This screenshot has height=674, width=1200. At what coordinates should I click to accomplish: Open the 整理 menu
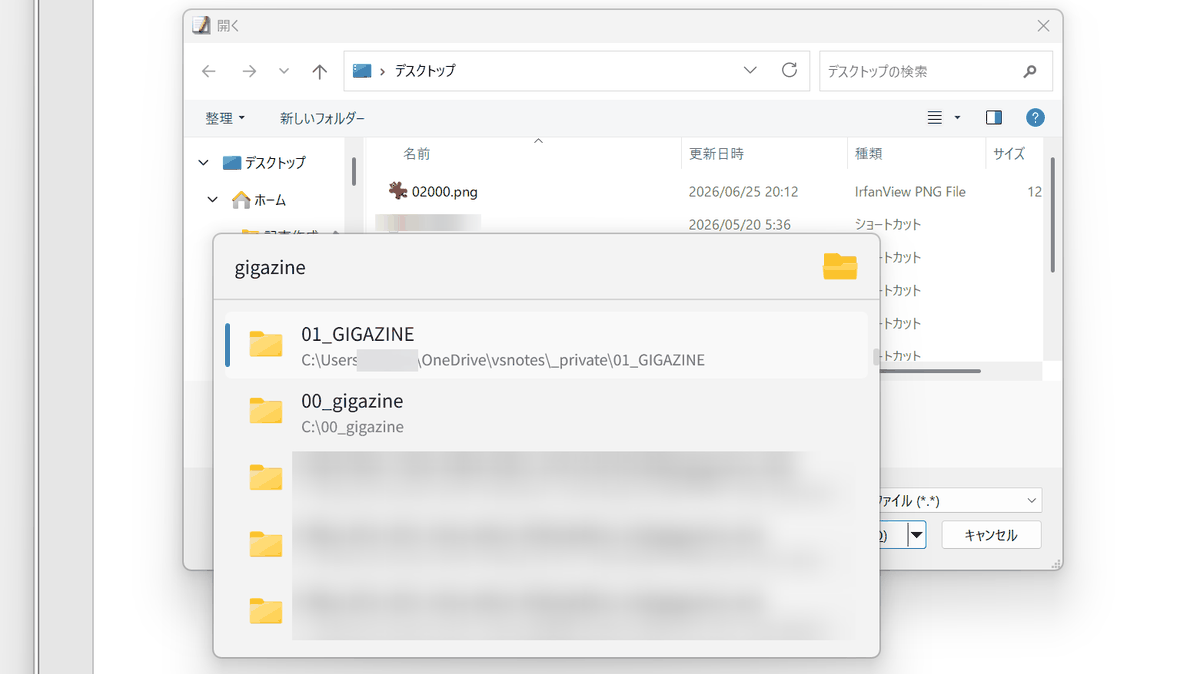coord(225,118)
